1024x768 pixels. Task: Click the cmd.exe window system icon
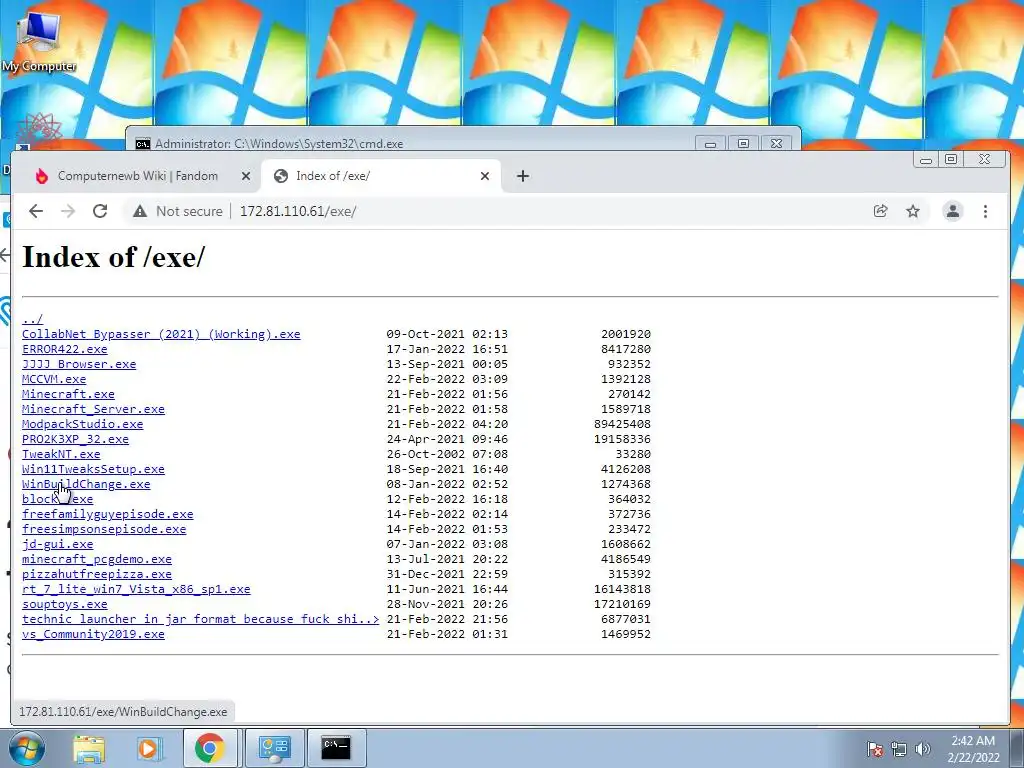click(x=142, y=144)
